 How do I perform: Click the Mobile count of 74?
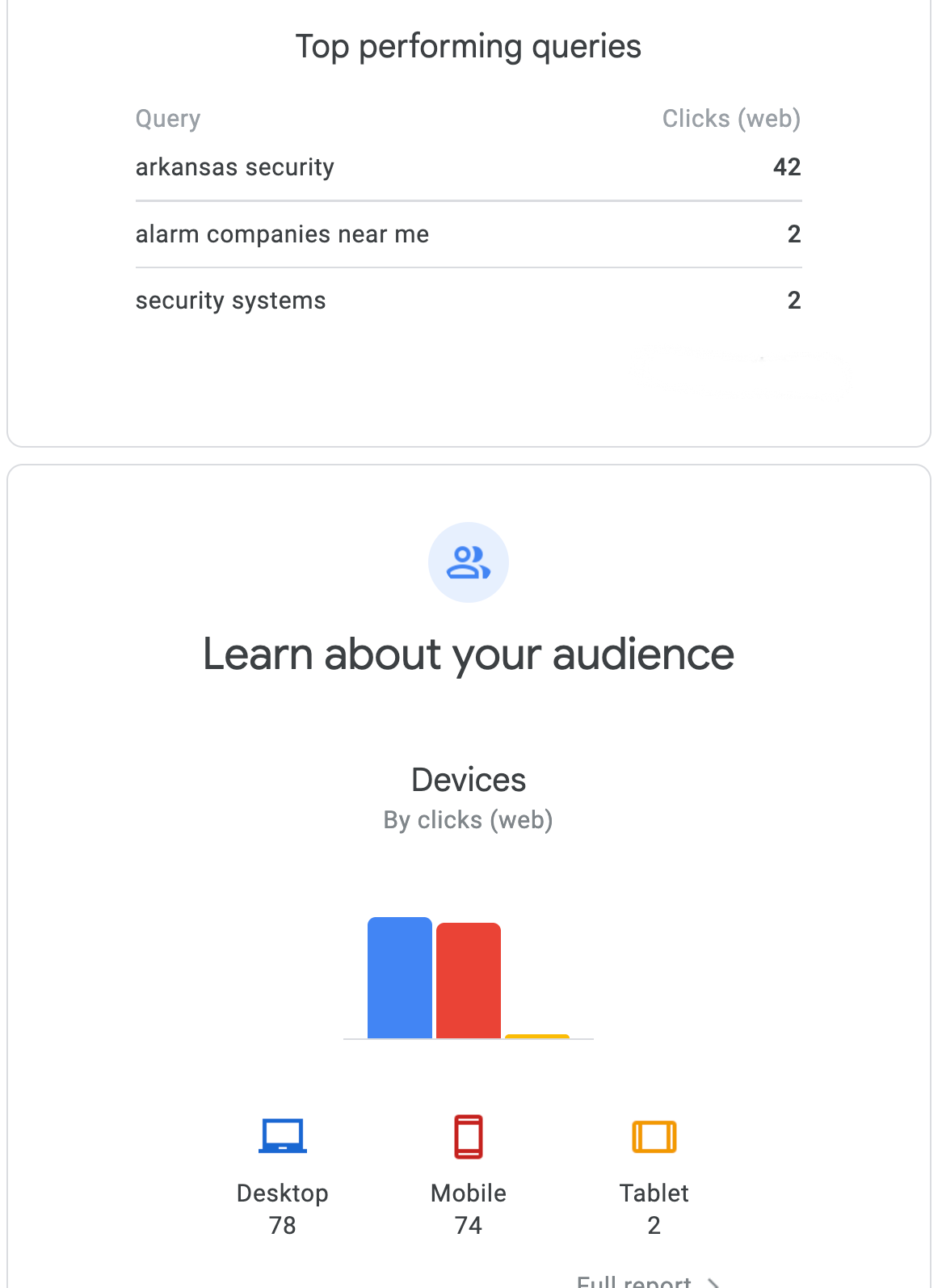click(469, 1226)
